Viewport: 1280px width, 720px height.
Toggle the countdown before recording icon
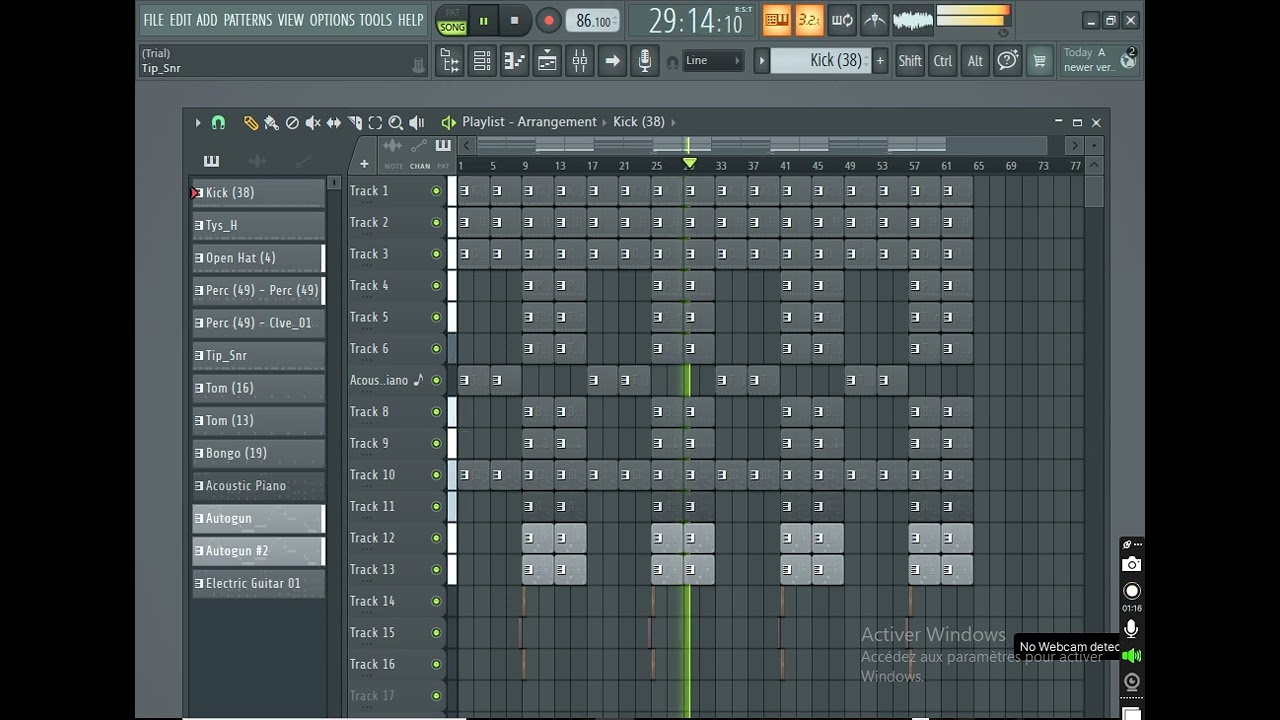tap(808, 20)
